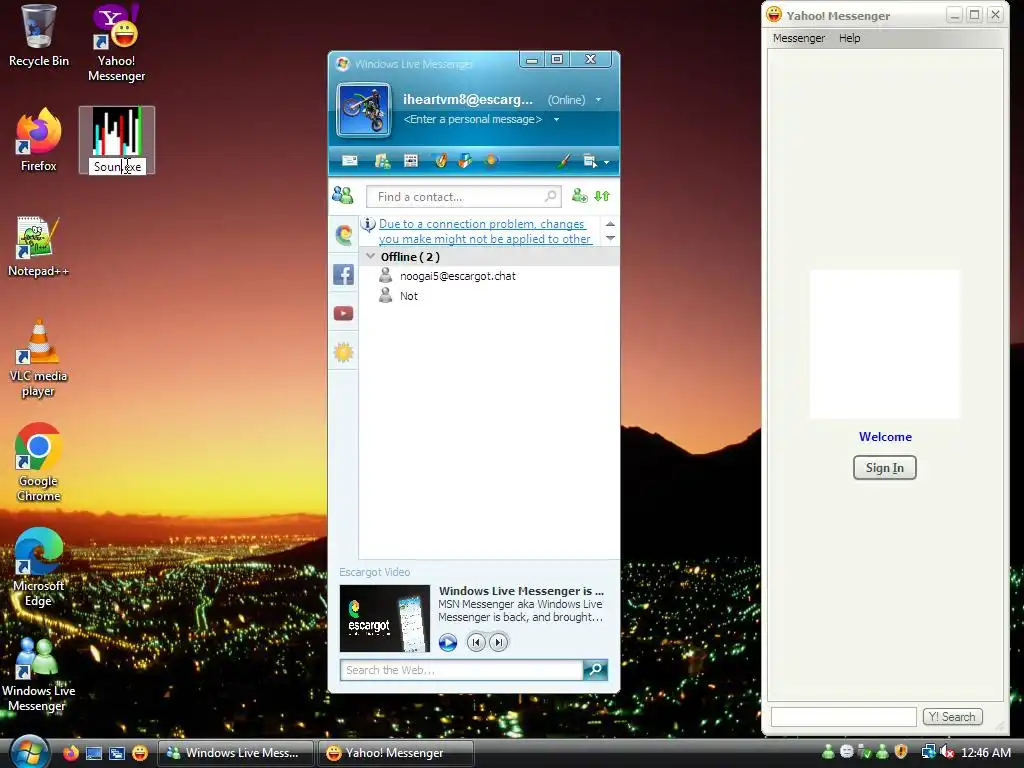Click the grey Yahoo smiley tray icon
The image size is (1024, 768).
coord(846,752)
